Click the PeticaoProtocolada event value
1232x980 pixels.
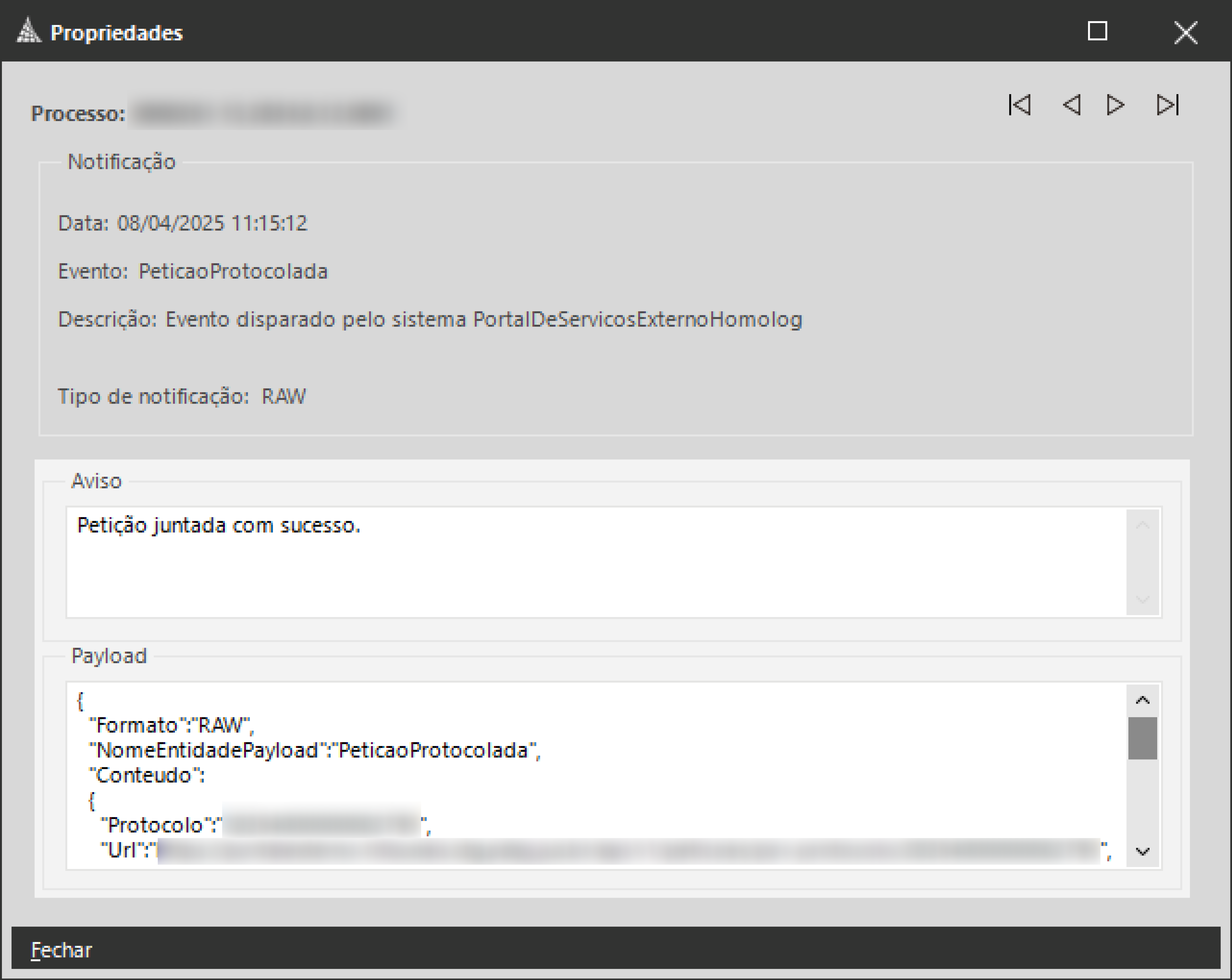pyautogui.click(x=233, y=271)
